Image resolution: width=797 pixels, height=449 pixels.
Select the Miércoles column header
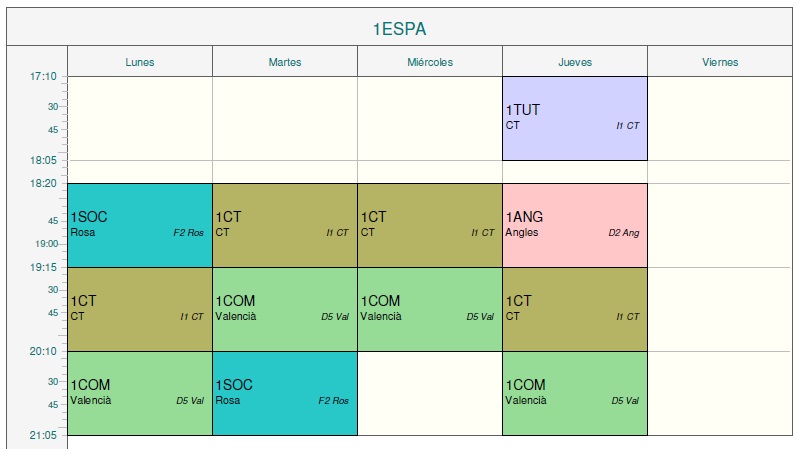pos(430,62)
